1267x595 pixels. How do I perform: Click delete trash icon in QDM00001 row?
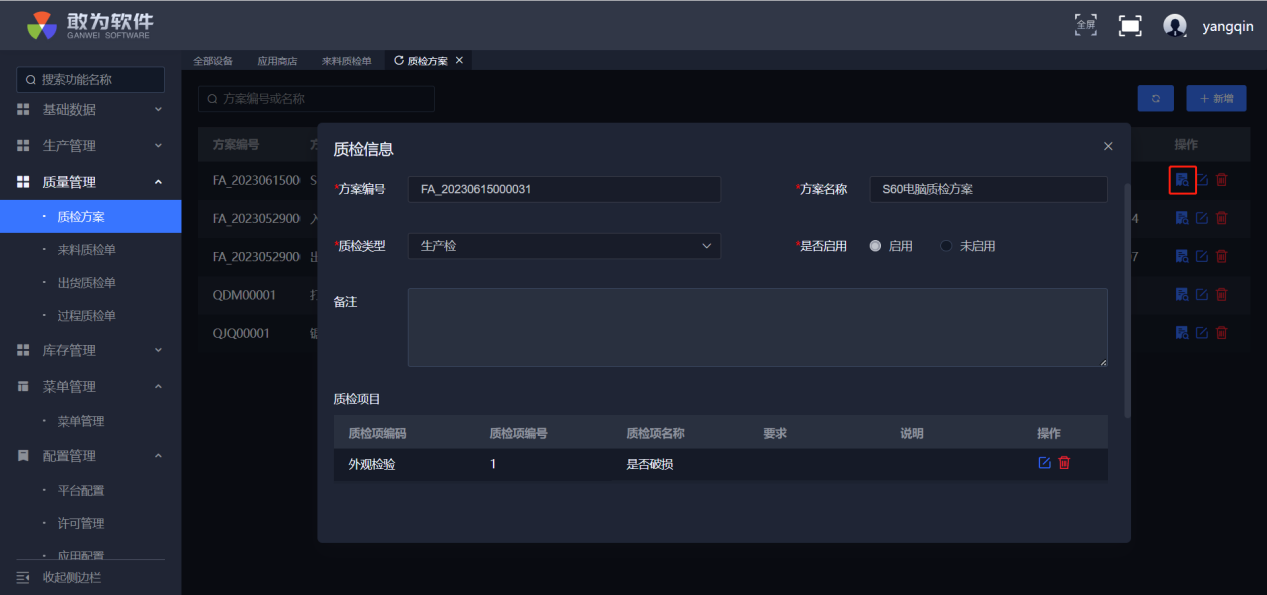1221,294
